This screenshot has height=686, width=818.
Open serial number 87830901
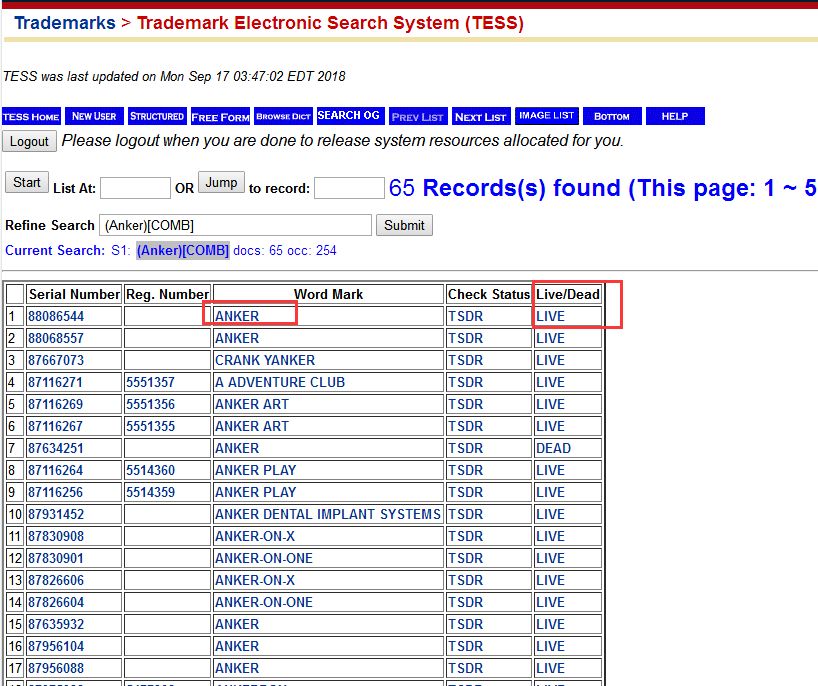pos(56,558)
